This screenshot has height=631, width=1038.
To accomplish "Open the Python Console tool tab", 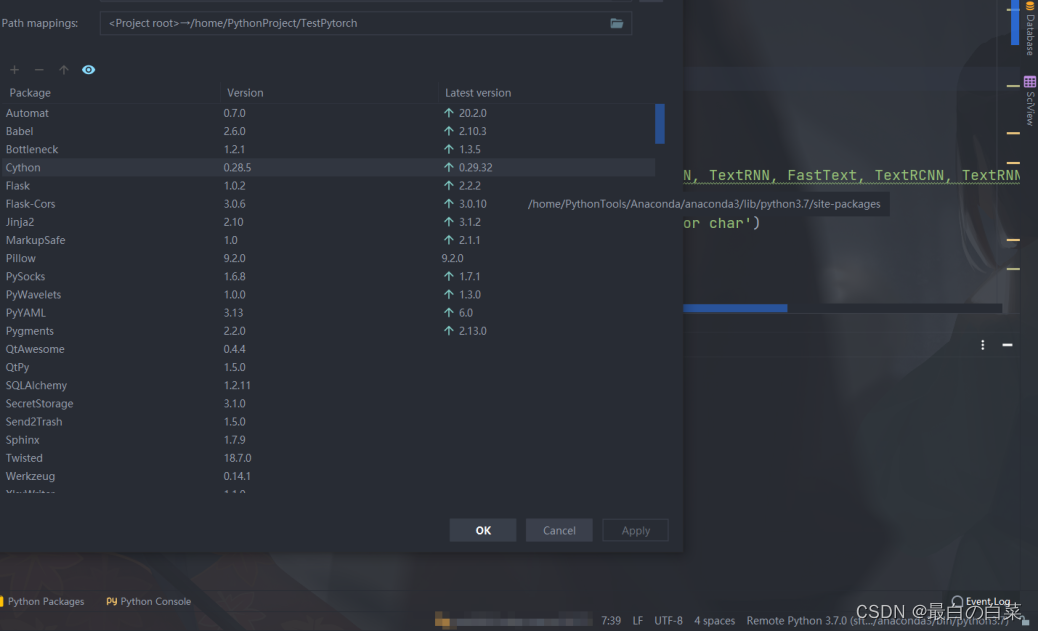I will click(x=148, y=601).
